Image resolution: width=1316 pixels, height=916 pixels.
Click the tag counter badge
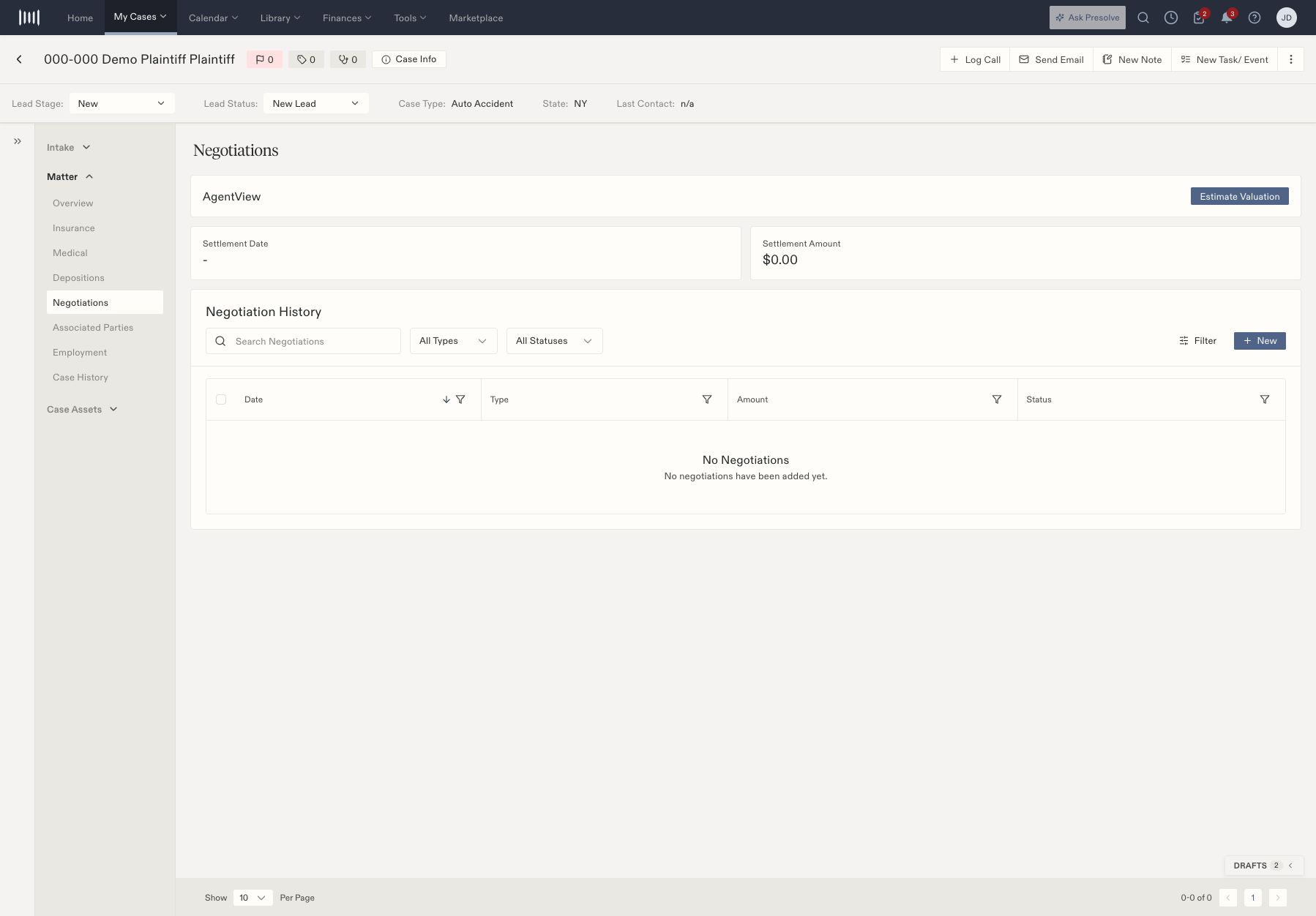pos(306,59)
